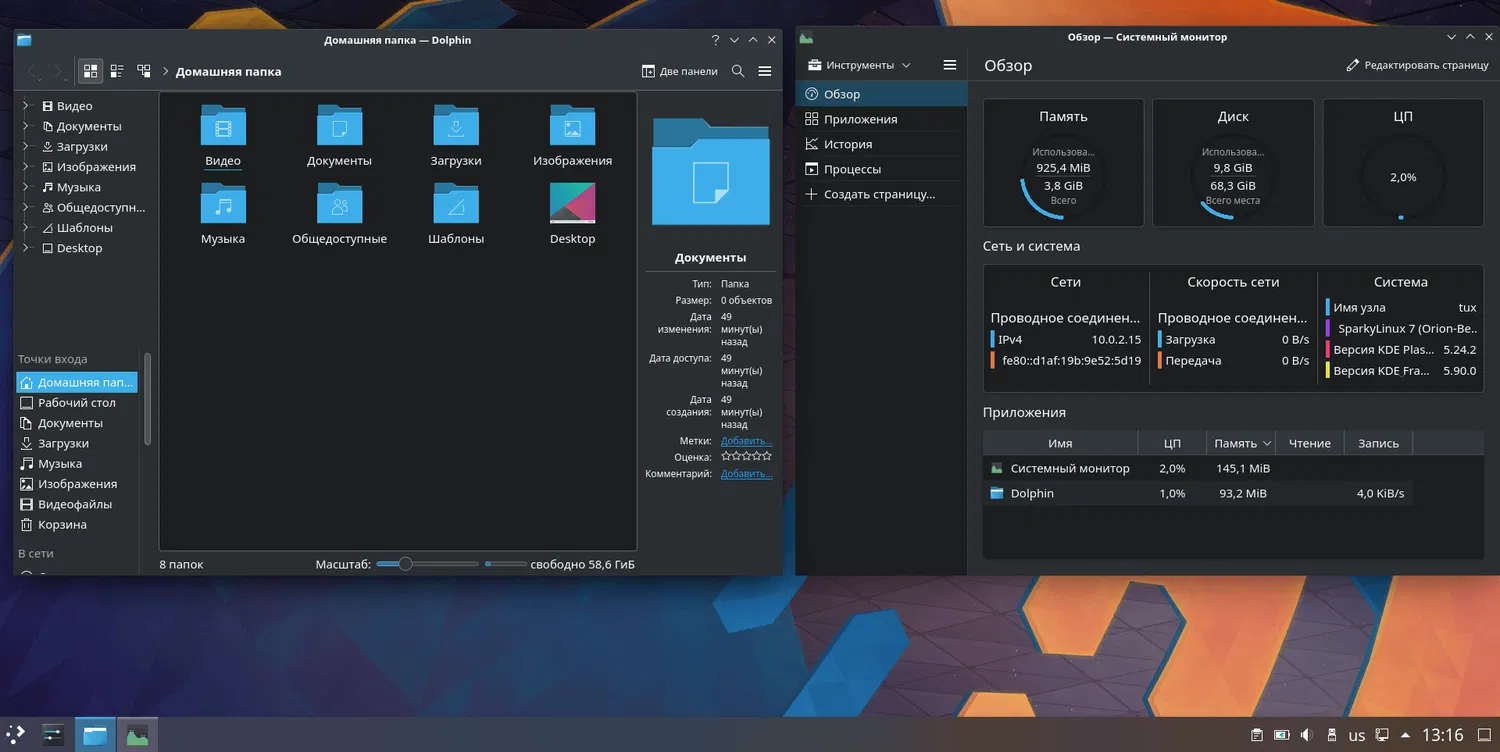Open the network tray icon

coord(1382,736)
